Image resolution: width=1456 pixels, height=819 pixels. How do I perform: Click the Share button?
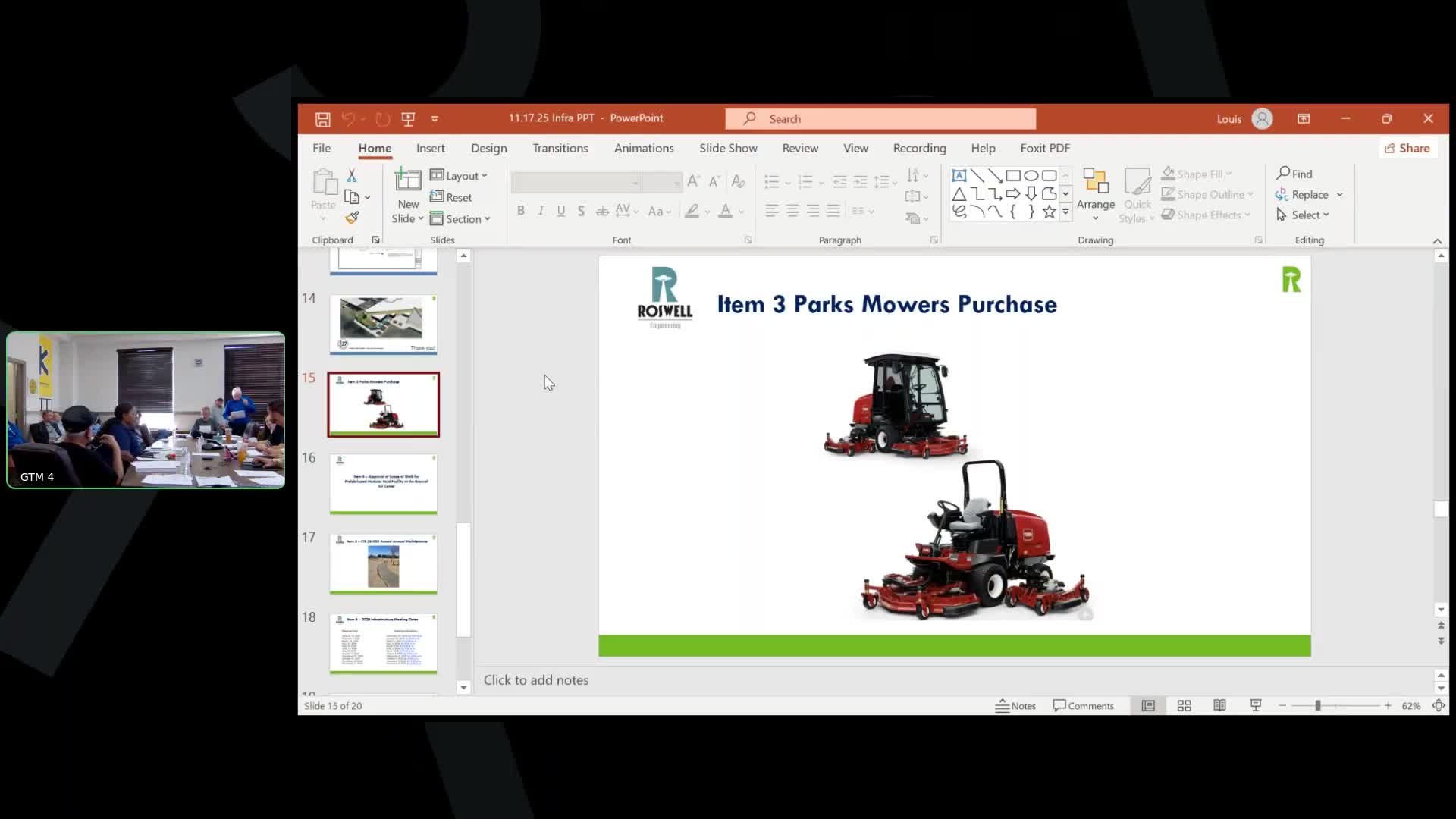[x=1407, y=148]
